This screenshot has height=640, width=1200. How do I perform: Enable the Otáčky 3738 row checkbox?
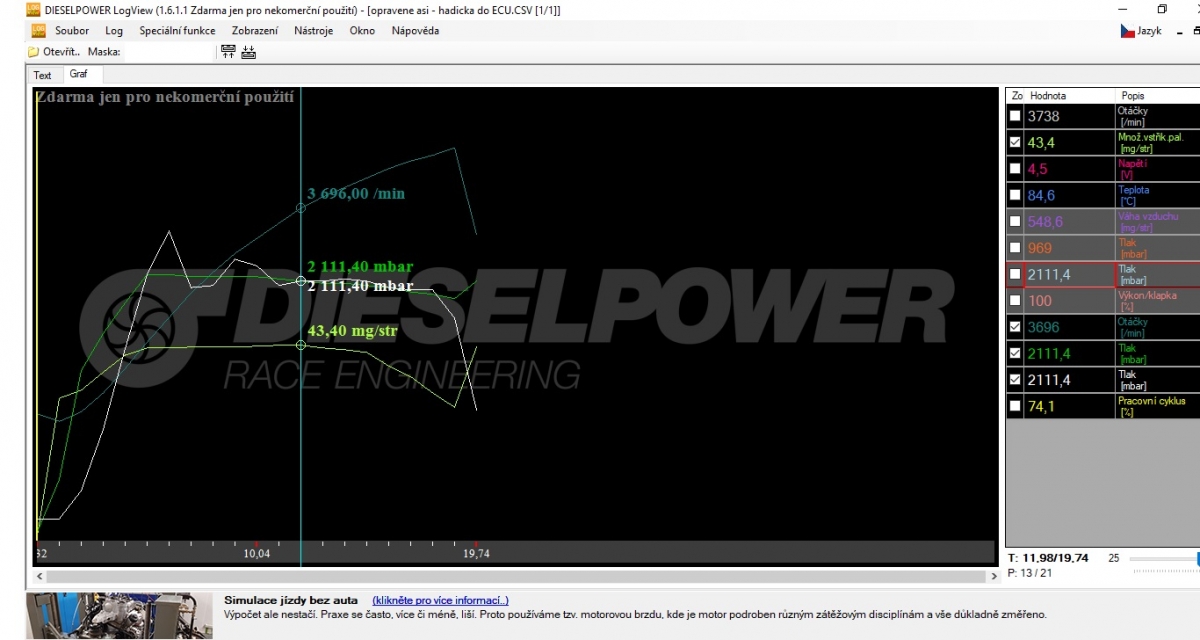[x=1015, y=116]
